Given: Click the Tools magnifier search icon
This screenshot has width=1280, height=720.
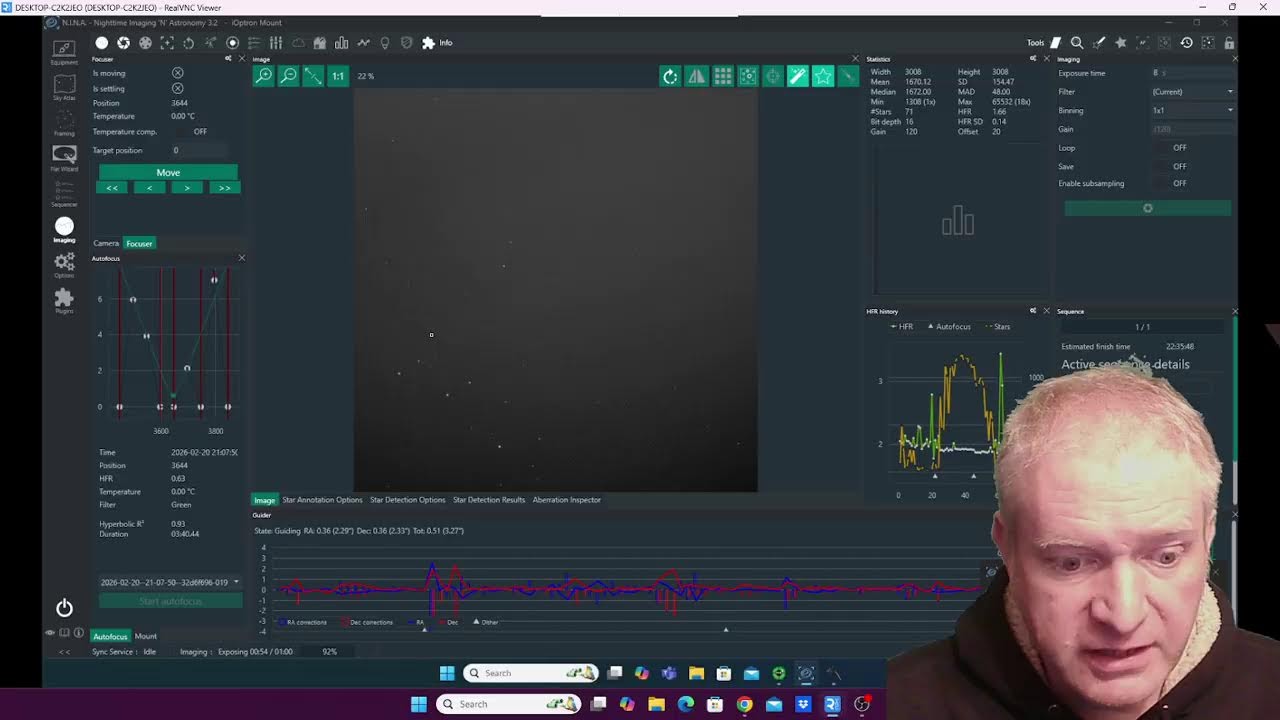Looking at the screenshot, I should [1077, 43].
